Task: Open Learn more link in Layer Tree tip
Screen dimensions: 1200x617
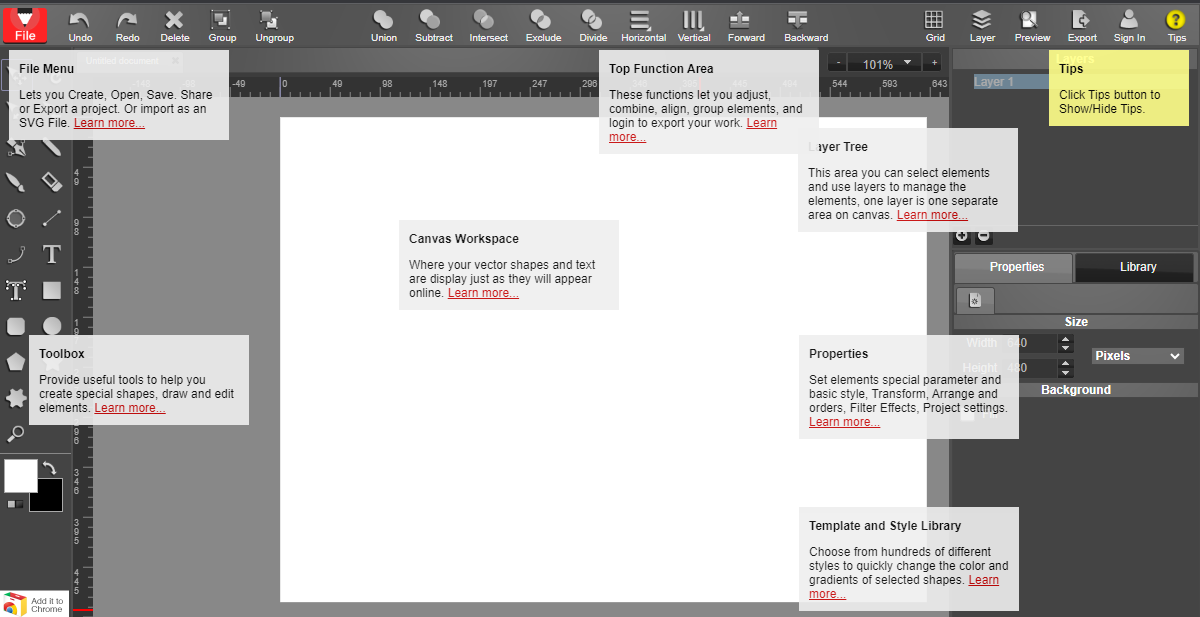Action: [932, 215]
